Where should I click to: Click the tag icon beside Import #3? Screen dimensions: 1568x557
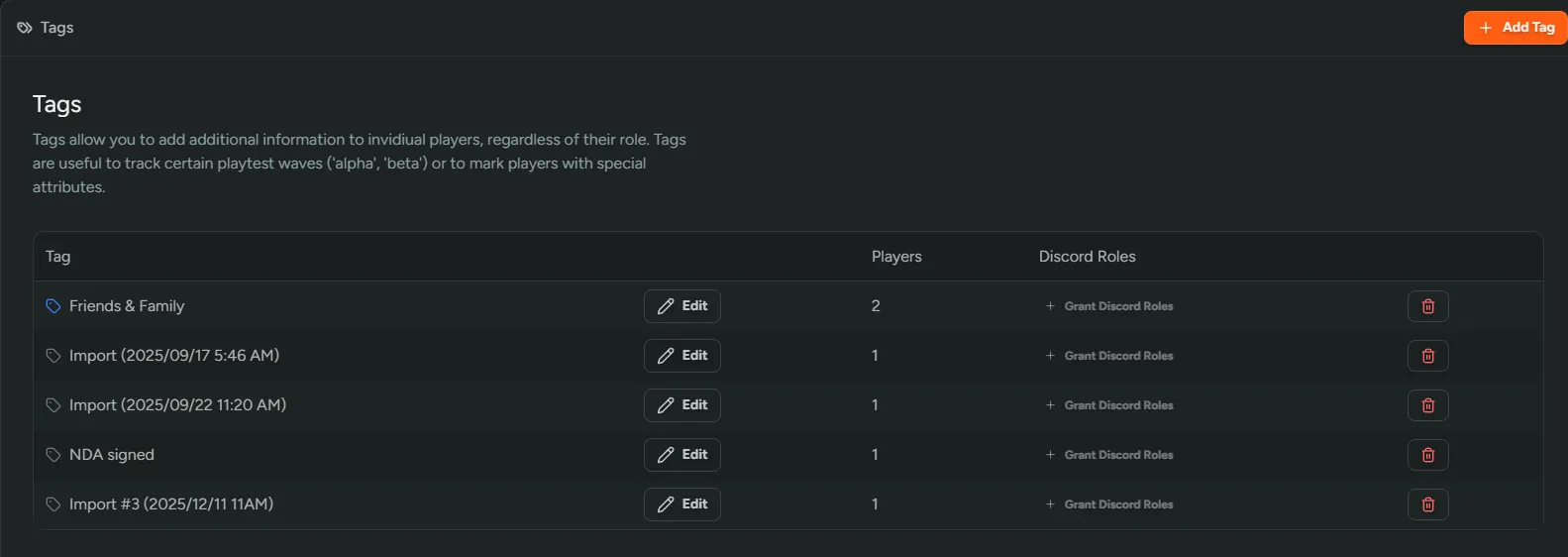click(53, 504)
